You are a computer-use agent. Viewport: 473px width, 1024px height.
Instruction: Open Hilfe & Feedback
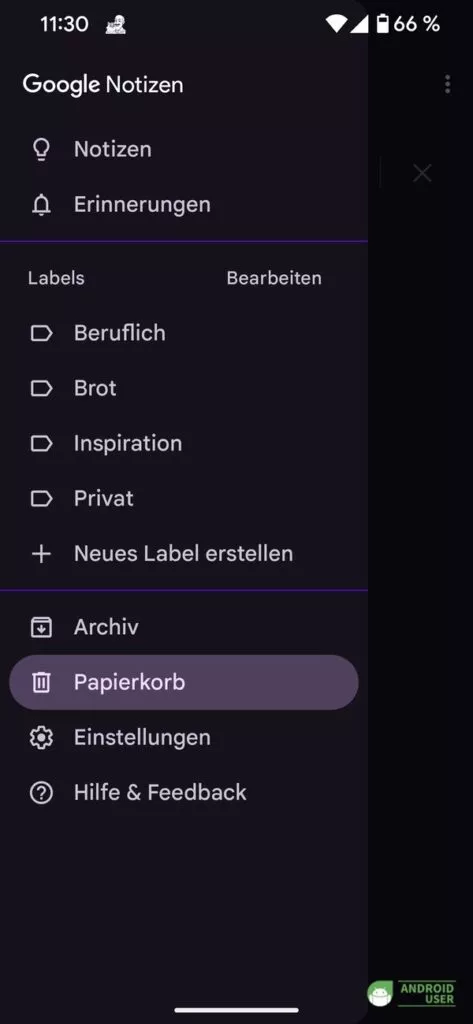pos(184,793)
